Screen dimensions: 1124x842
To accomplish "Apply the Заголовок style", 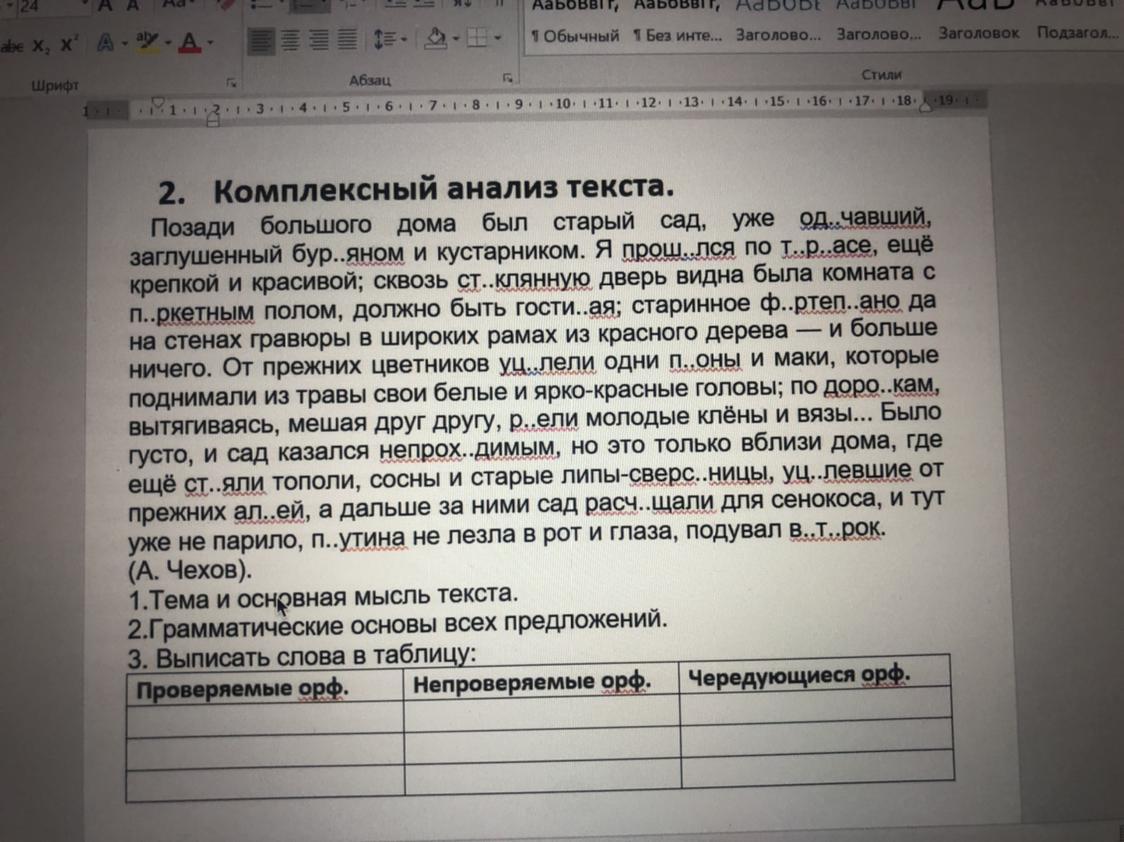I will click(x=978, y=33).
